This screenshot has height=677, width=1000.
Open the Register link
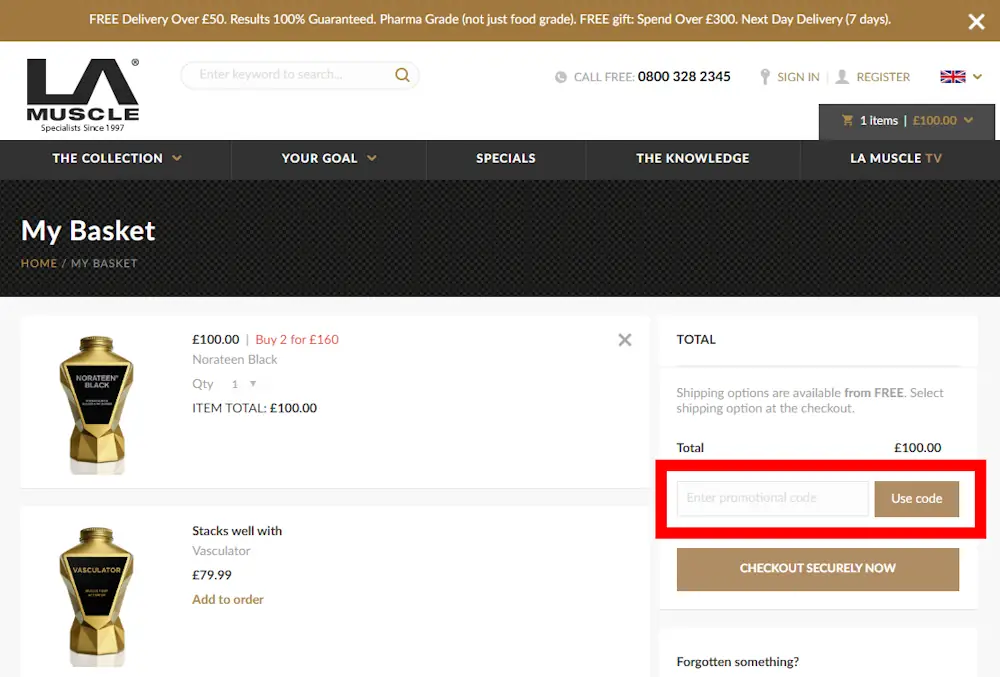[883, 77]
